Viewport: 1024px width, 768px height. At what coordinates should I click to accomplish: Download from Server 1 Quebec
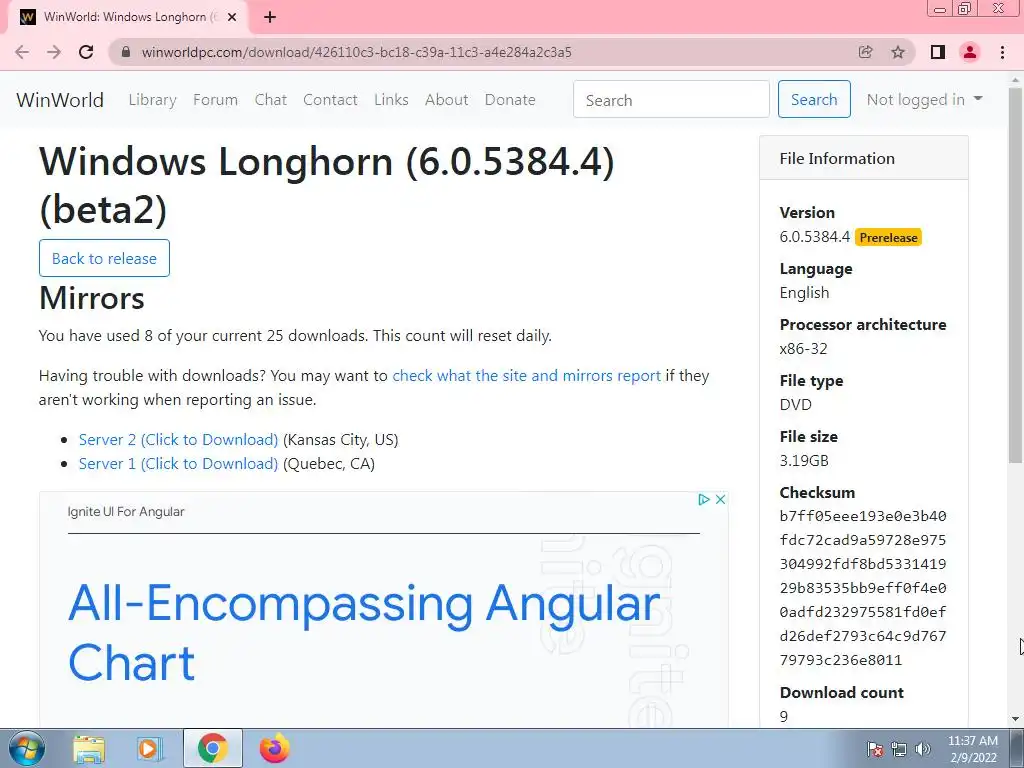178,464
